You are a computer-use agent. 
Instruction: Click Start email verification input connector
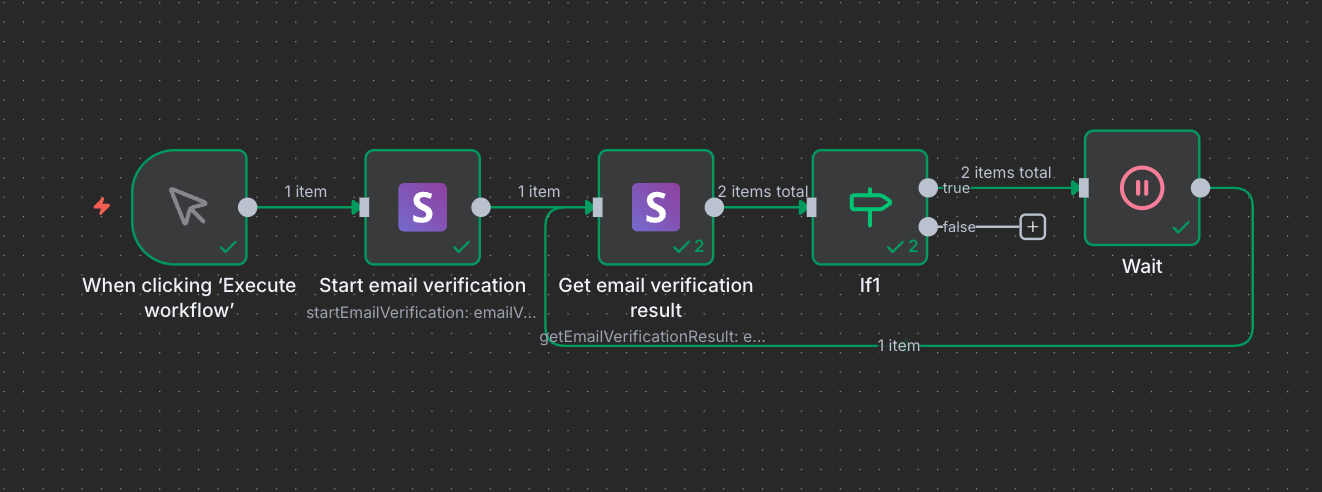tap(365, 207)
